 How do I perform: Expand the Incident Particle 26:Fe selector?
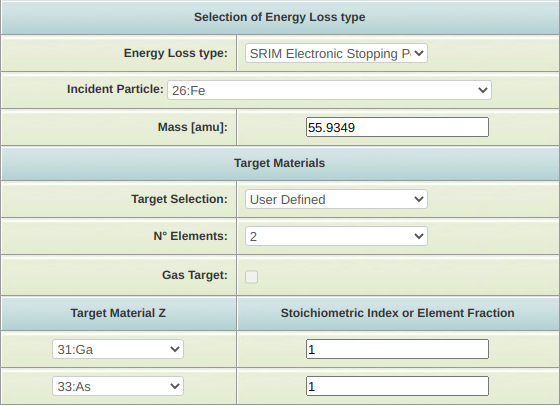(x=329, y=90)
